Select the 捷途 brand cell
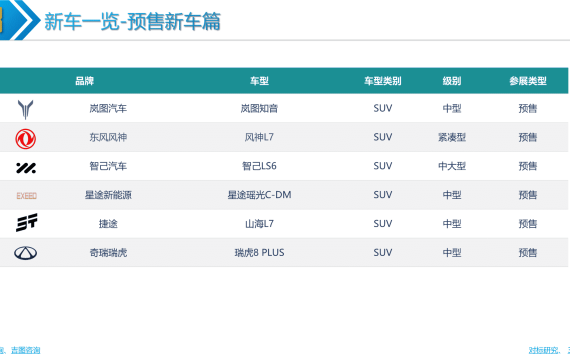The height and width of the screenshot is (360, 570). [108, 224]
